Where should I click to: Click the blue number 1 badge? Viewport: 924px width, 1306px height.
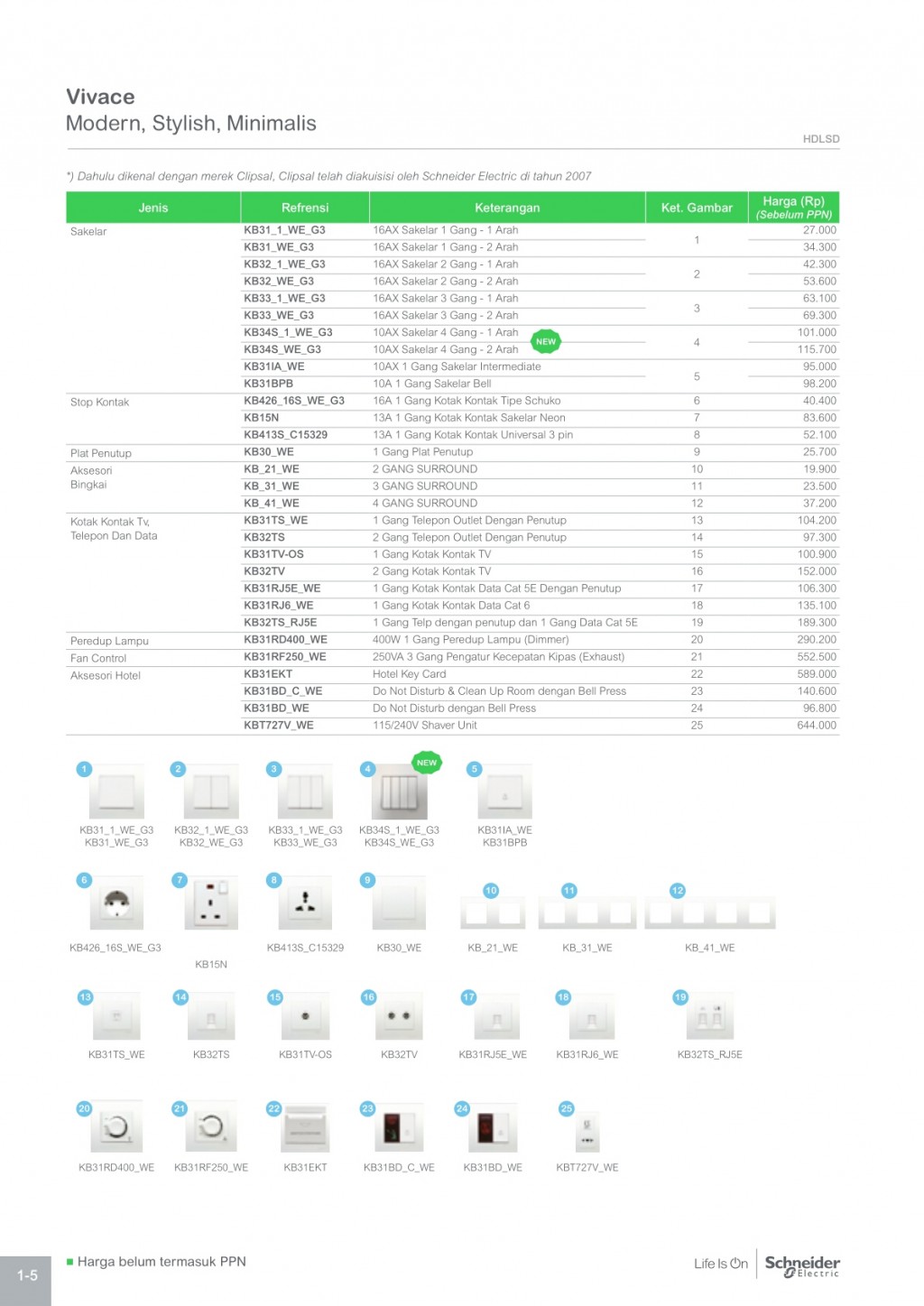[84, 769]
